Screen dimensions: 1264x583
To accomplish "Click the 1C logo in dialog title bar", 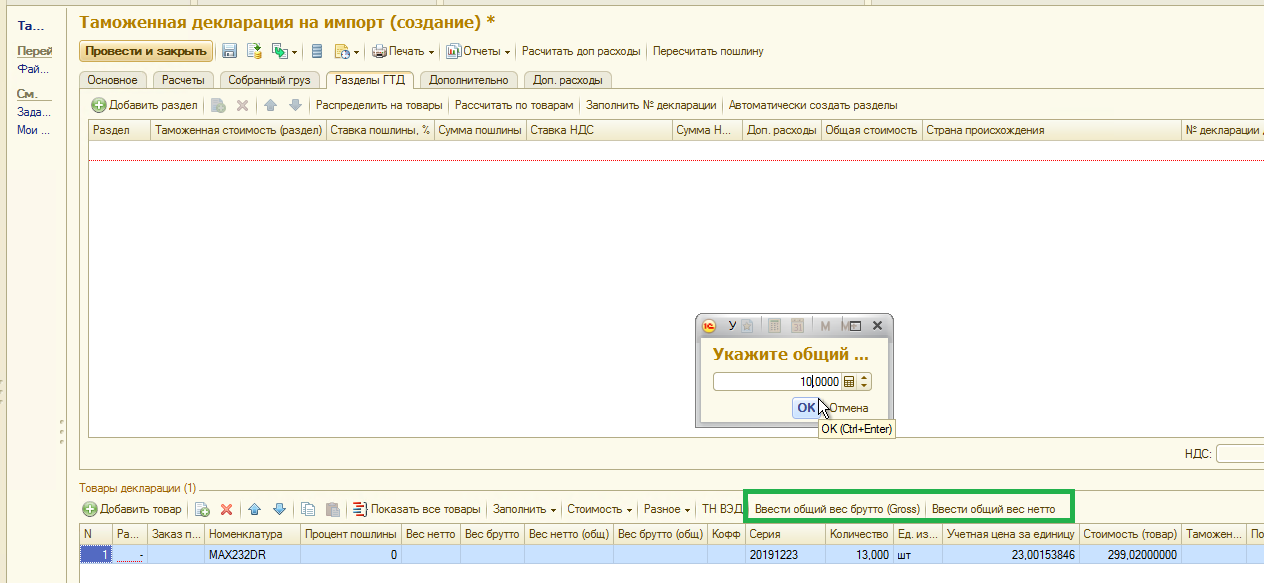I will coord(709,326).
